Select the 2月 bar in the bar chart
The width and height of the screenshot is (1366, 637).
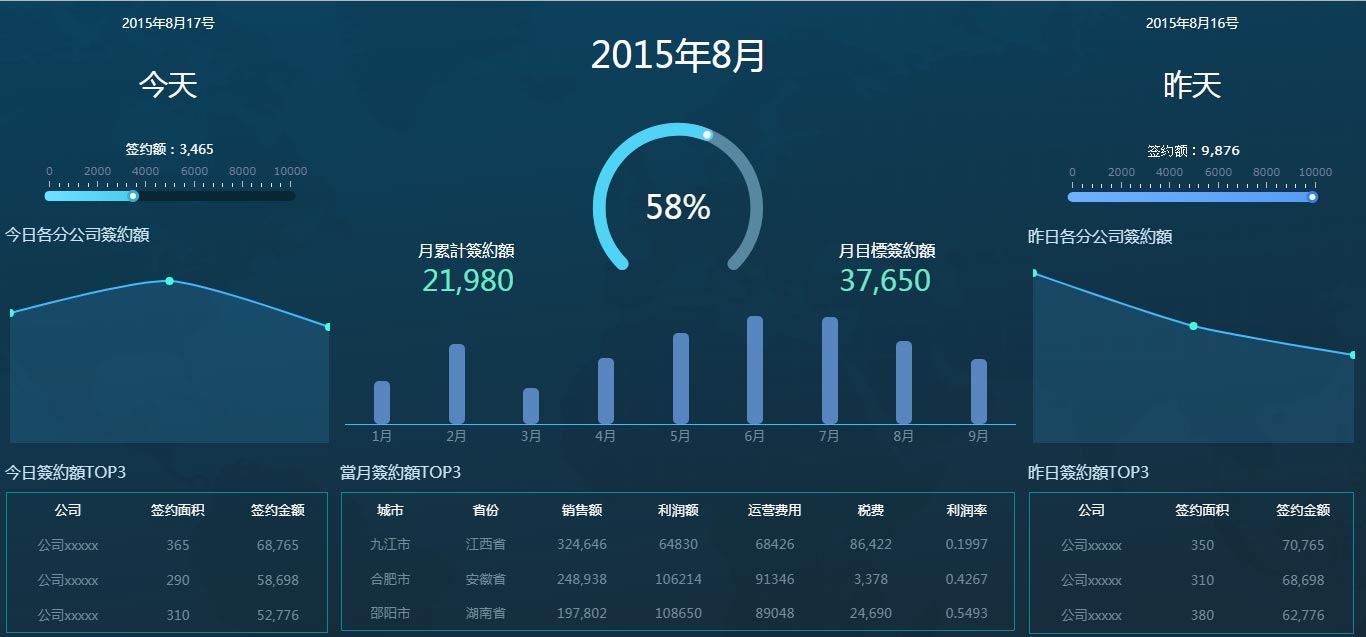(x=457, y=384)
